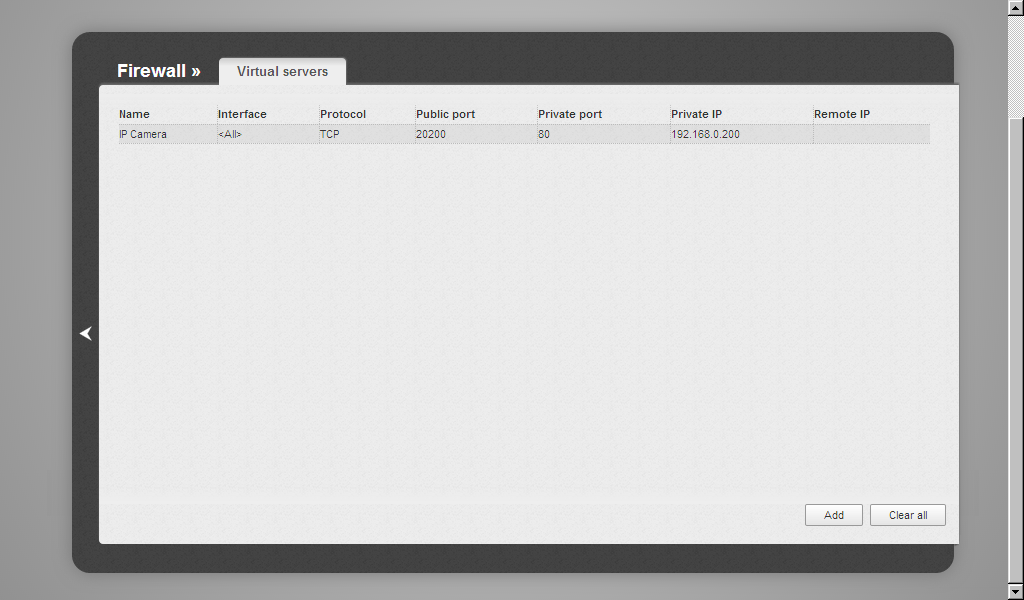Click private port value 80
The image size is (1024, 600).
pyautogui.click(x=544, y=134)
